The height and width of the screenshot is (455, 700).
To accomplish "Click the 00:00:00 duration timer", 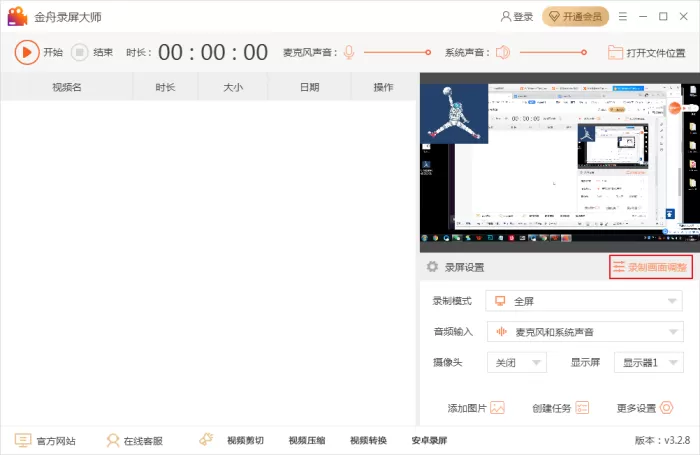I will coord(213,52).
